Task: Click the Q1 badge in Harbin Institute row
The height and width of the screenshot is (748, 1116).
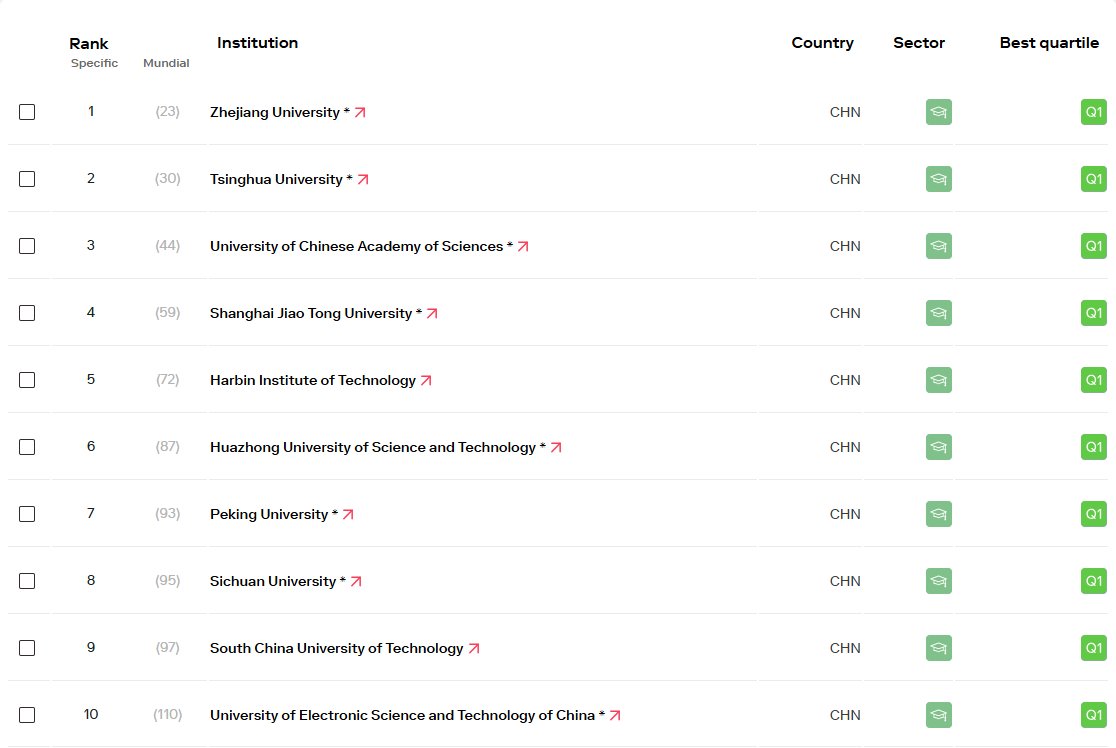Action: coord(1093,379)
